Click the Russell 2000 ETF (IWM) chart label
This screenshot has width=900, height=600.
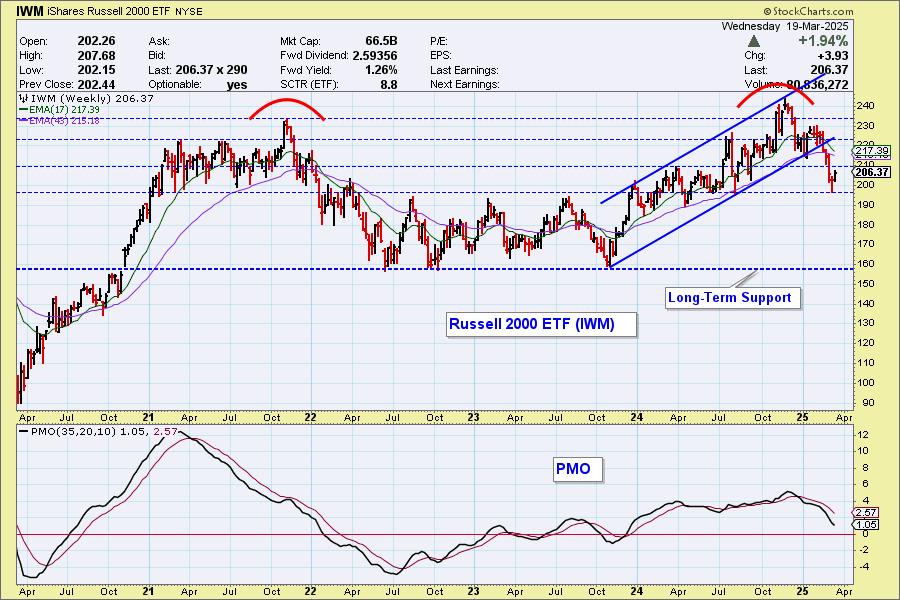(541, 324)
